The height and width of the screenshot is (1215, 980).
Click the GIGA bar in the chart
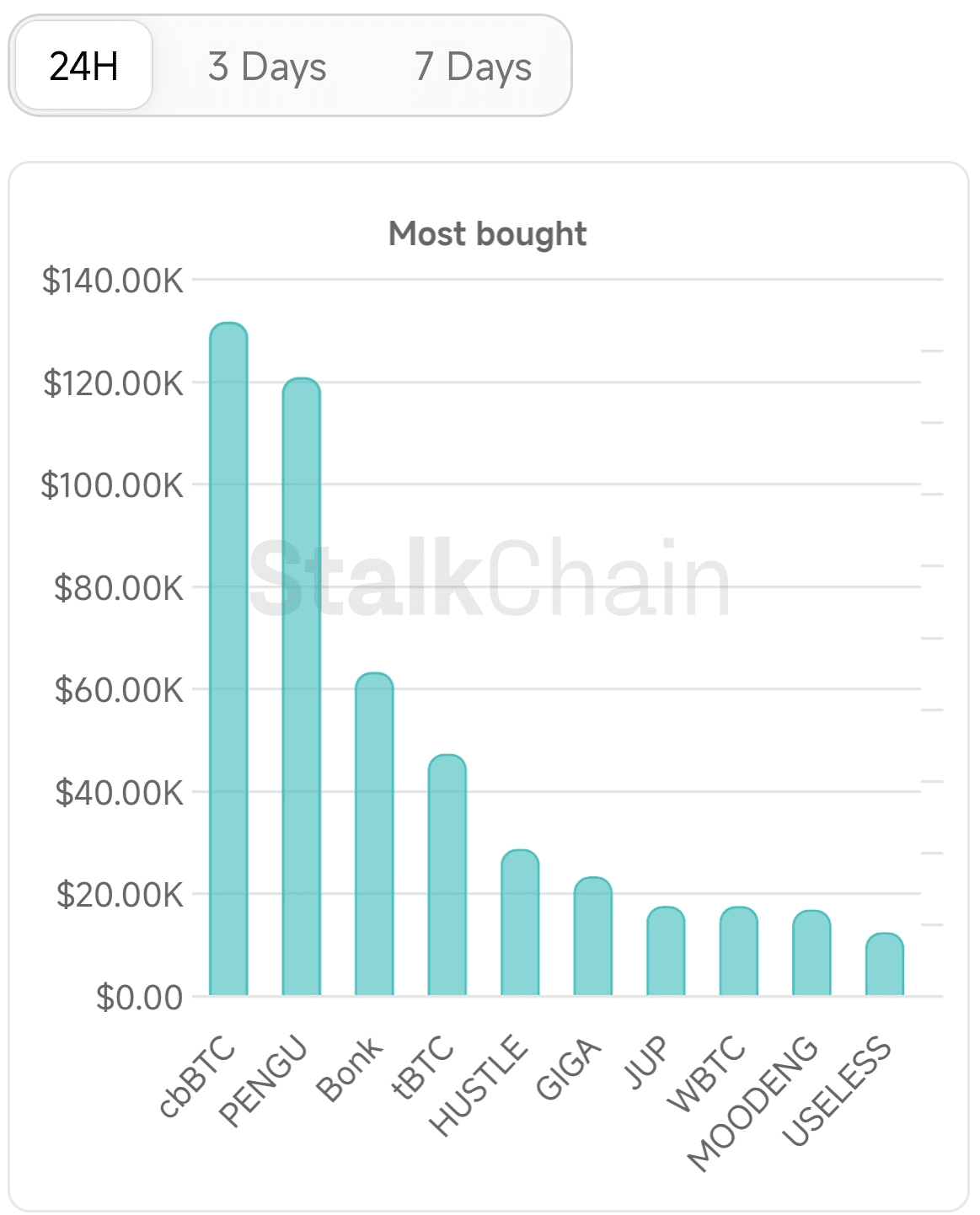click(593, 936)
